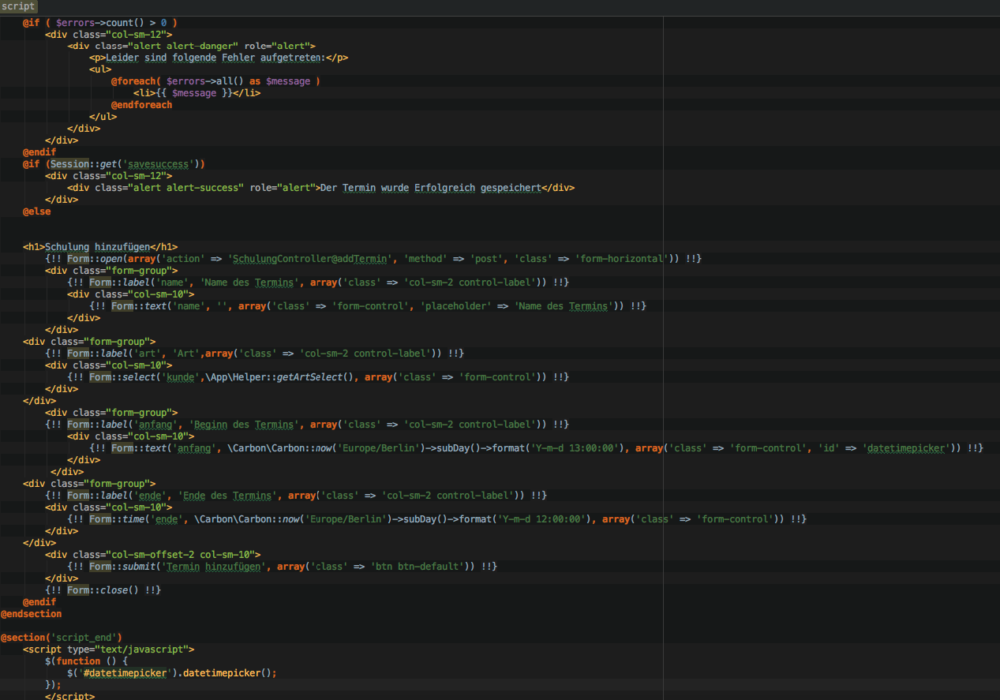The image size is (1000, 700).
Task: Place cursor on the first @if $errors line
Action: point(100,23)
